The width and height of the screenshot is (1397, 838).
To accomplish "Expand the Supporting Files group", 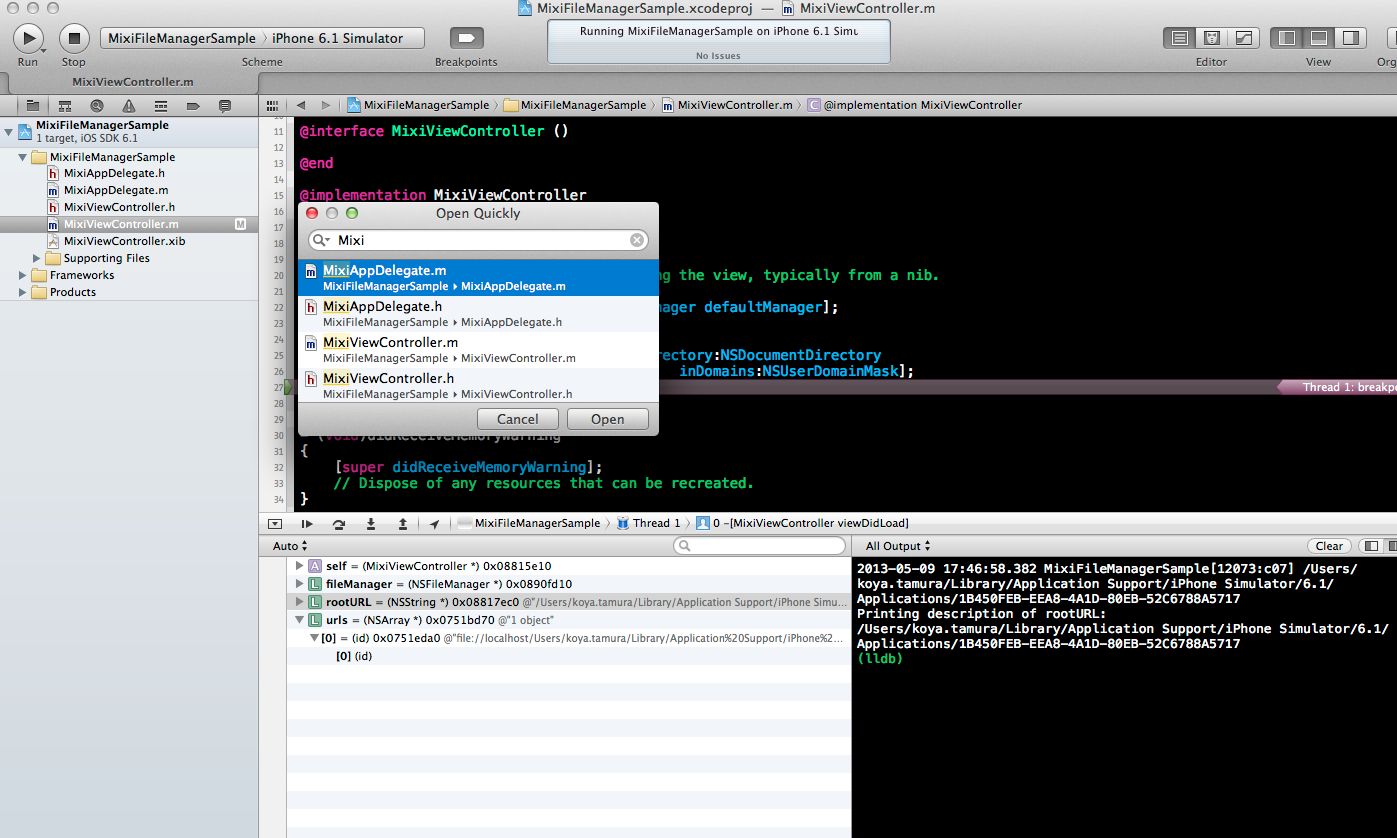I will [x=37, y=258].
